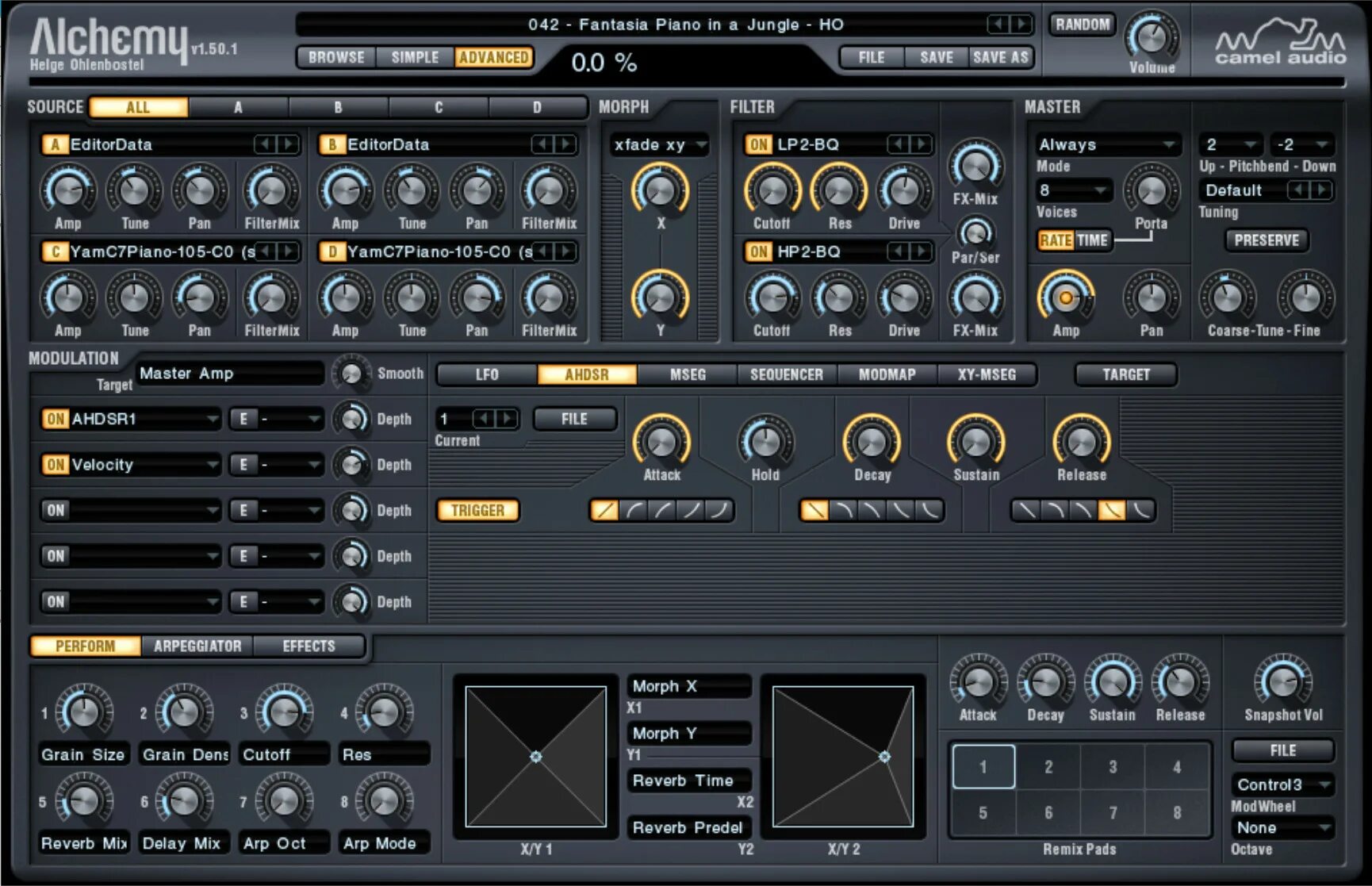Switch to the BROWSE tab
Viewport: 1372px width, 886px height.
coord(335,56)
